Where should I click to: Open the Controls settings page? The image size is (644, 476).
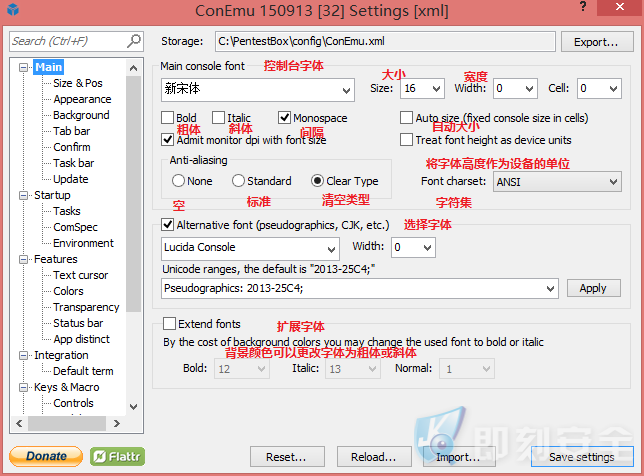73,403
